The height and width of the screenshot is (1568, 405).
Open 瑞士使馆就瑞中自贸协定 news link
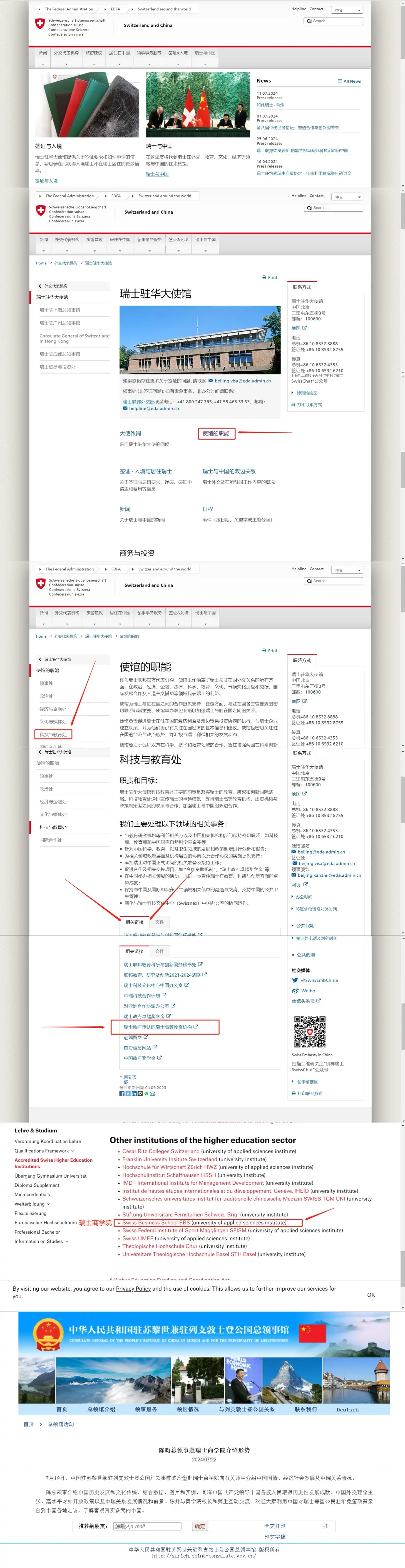(x=304, y=174)
